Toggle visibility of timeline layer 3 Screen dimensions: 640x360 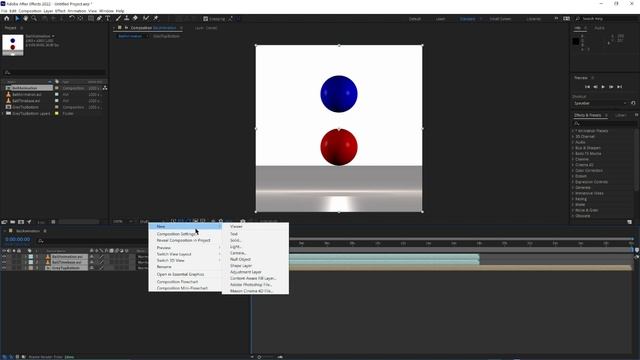click(x=4, y=268)
